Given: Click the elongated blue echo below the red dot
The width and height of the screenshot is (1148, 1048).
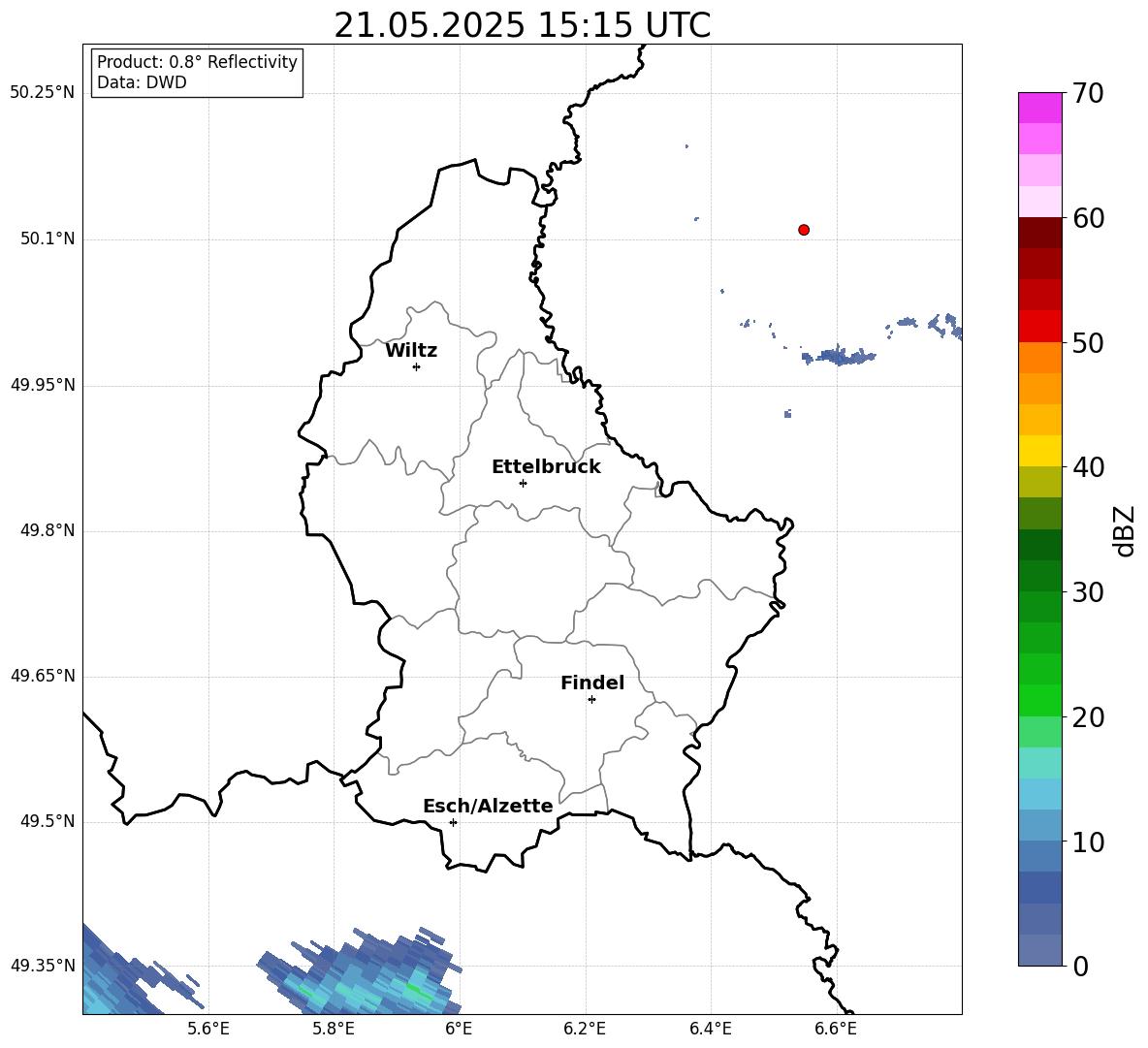Looking at the screenshot, I should click(839, 357).
